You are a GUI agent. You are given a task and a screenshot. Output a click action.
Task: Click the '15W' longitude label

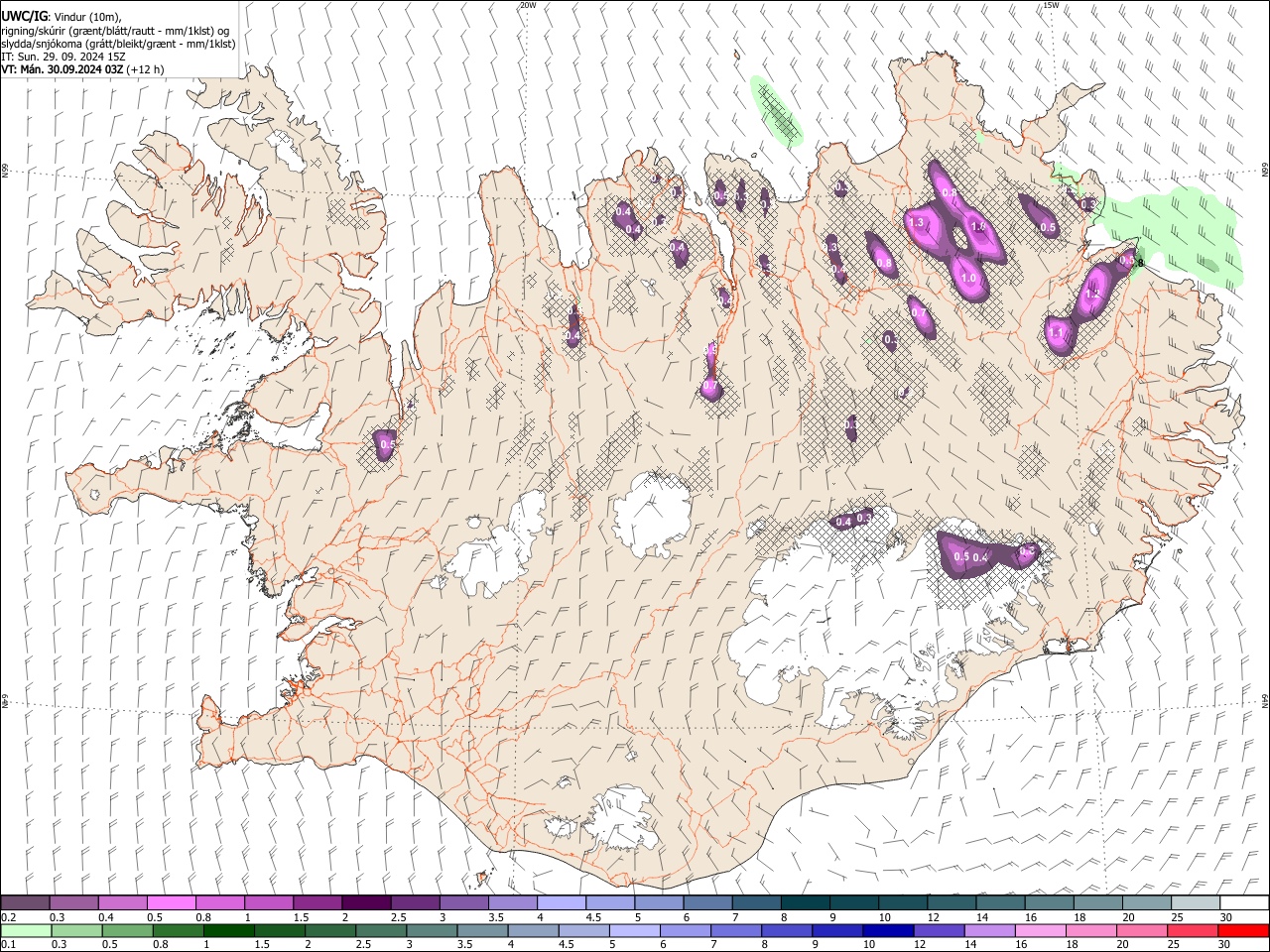[1051, 5]
